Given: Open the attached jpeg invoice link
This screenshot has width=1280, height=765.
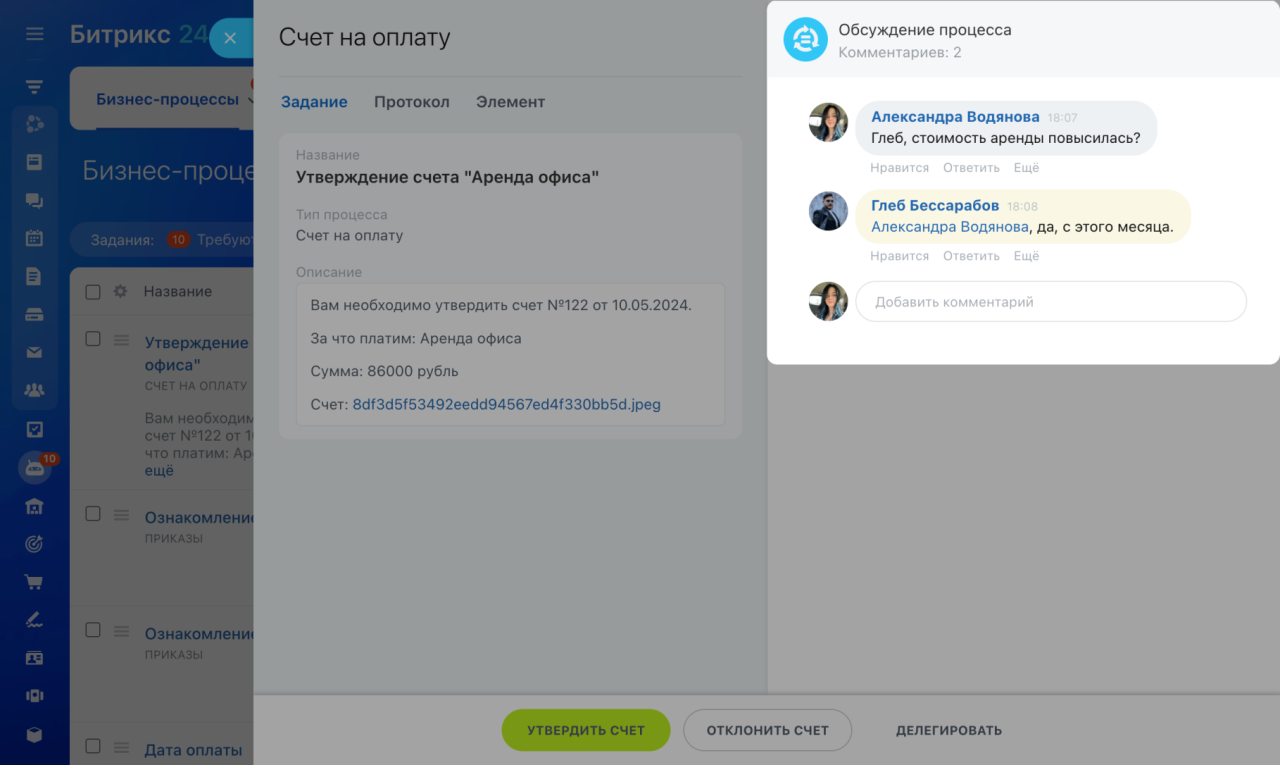Looking at the screenshot, I should pos(507,405).
